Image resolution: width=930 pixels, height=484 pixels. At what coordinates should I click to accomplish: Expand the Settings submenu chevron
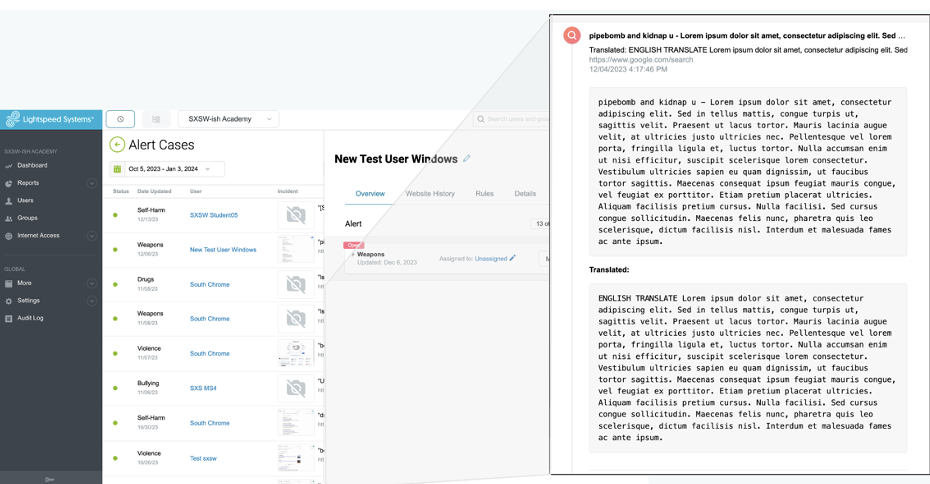(x=91, y=301)
